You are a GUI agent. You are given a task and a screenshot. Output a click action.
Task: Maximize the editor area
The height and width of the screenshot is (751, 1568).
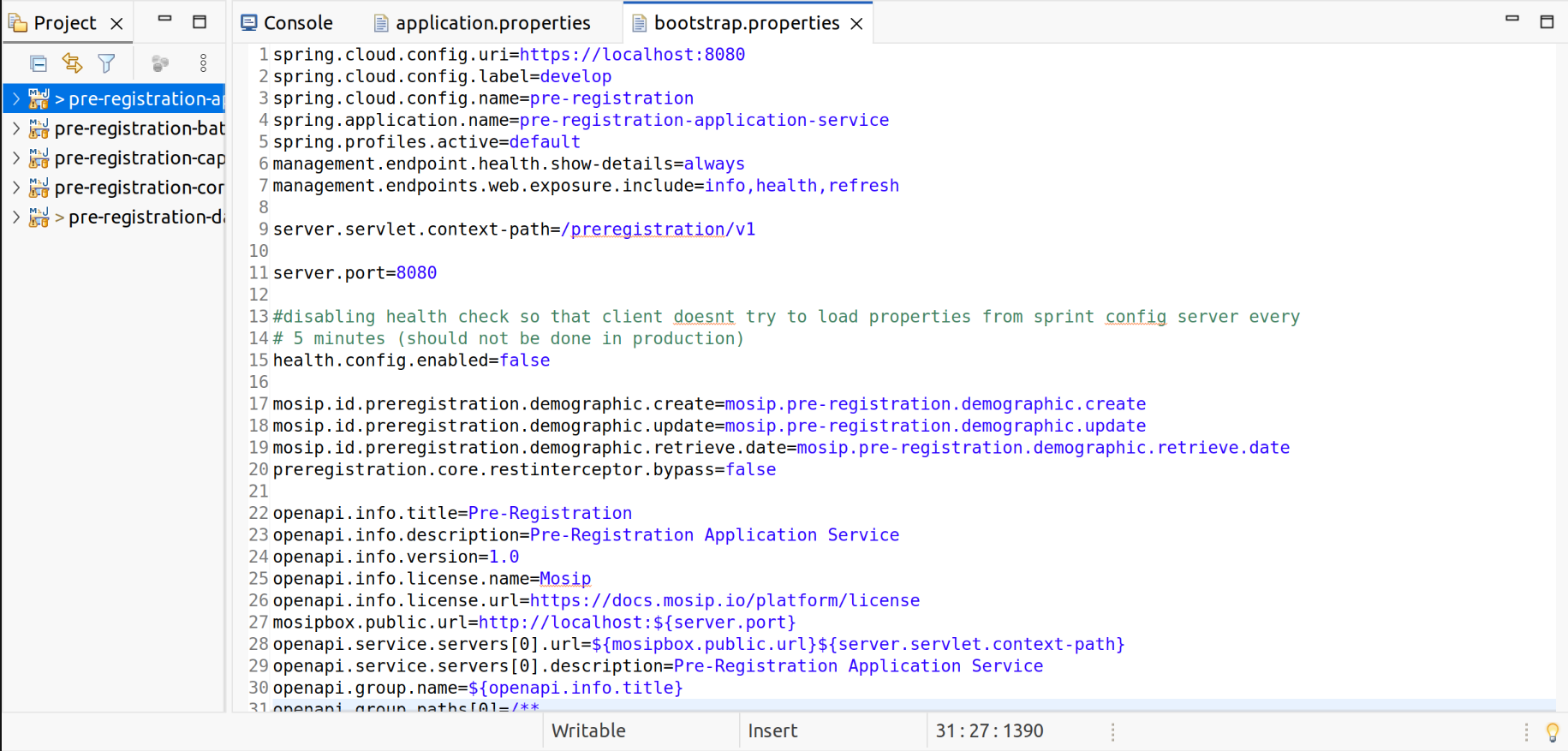coord(1547,22)
